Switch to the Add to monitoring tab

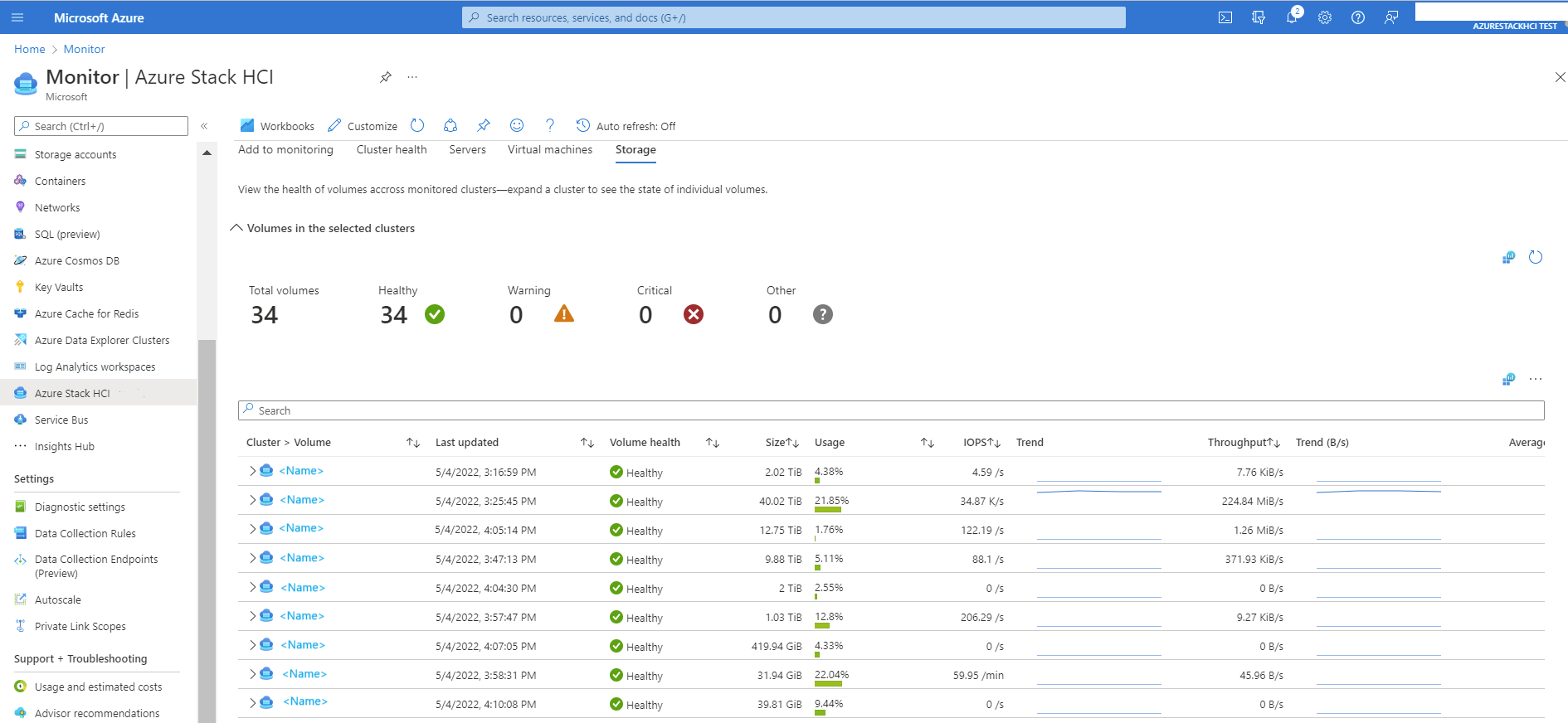click(x=285, y=150)
